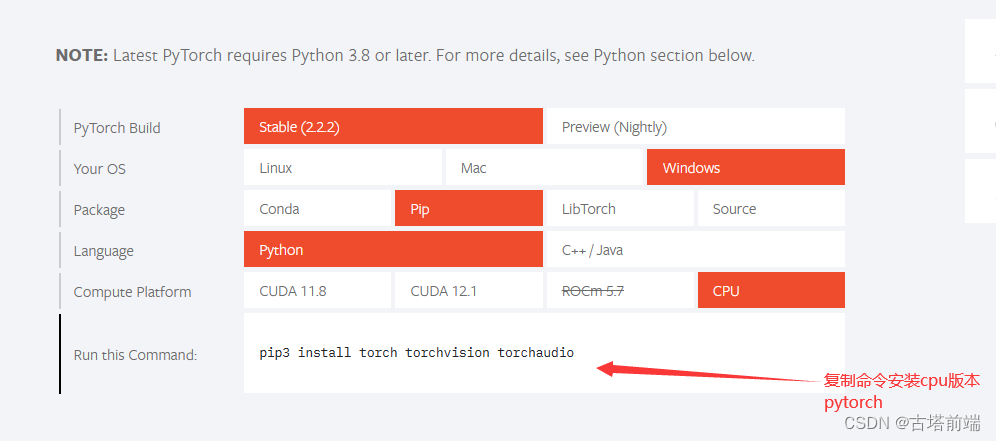Click the Your OS row label
996x441 pixels.
pyautogui.click(x=100, y=168)
